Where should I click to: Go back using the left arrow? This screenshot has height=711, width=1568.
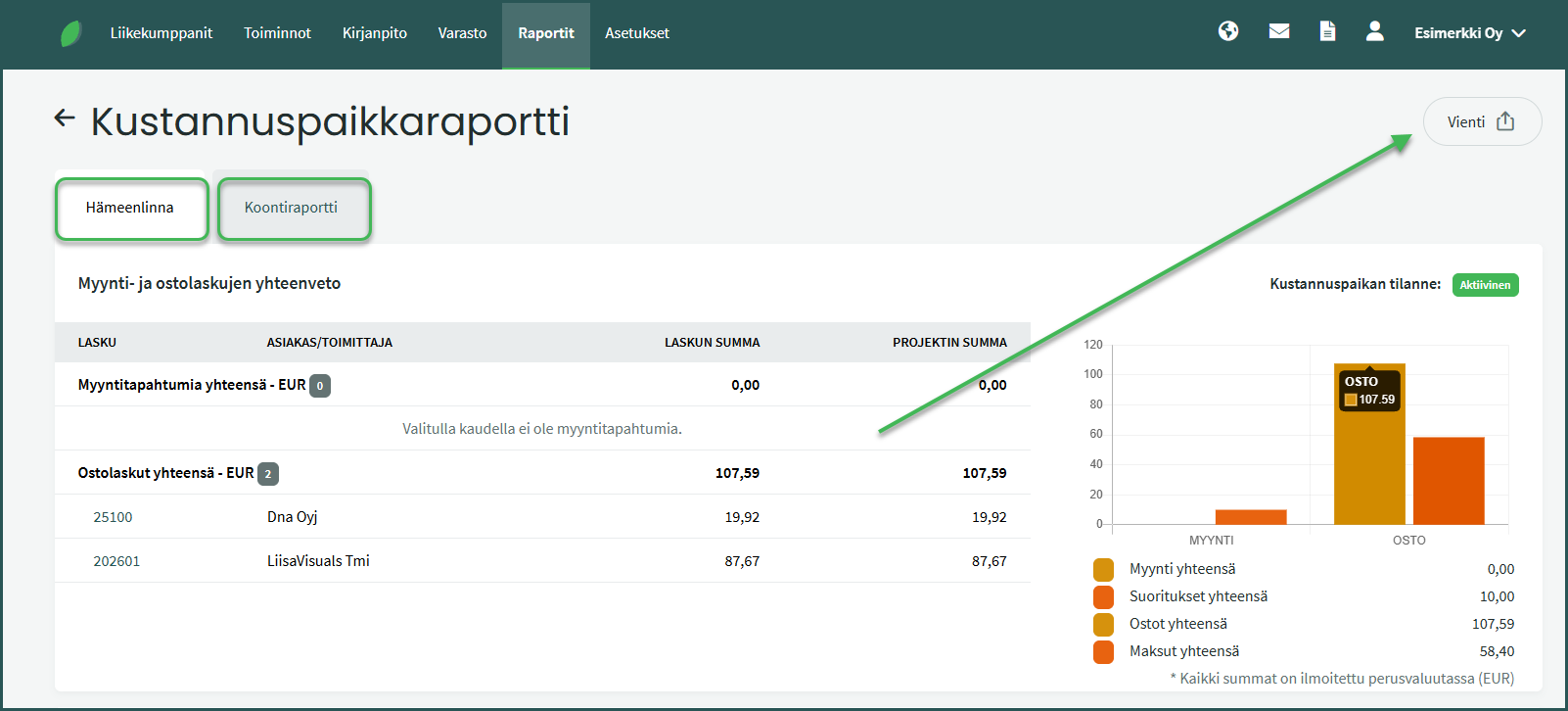point(65,118)
